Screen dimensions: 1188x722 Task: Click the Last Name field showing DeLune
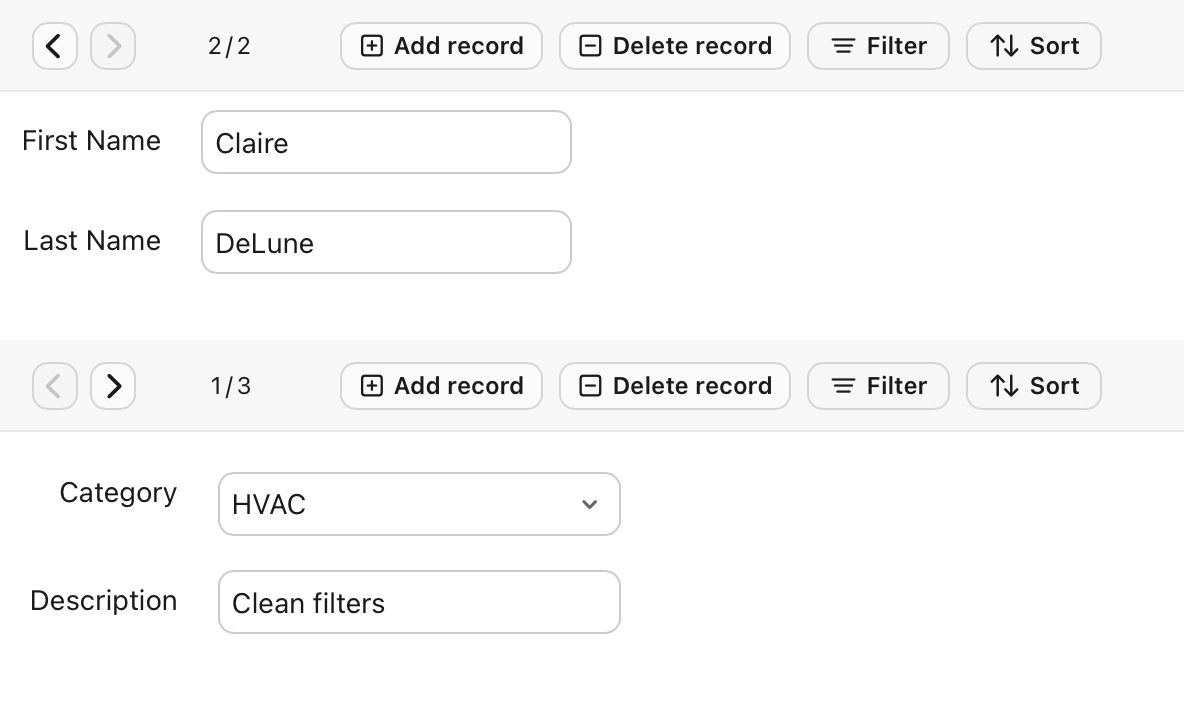(x=386, y=242)
